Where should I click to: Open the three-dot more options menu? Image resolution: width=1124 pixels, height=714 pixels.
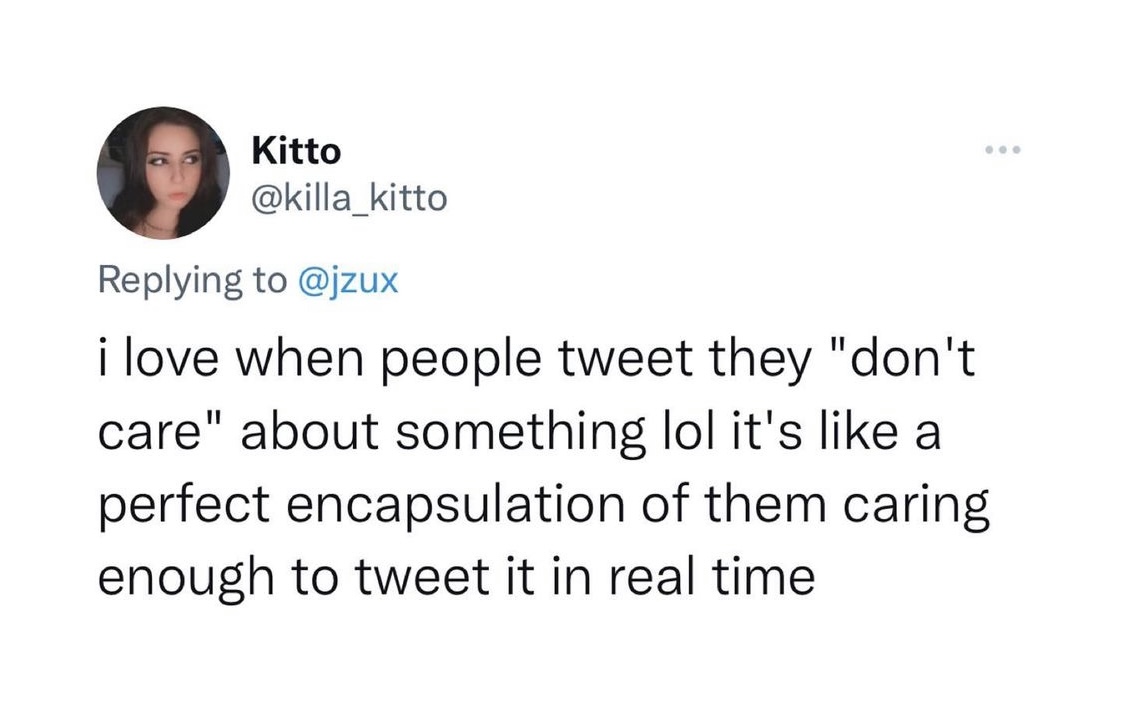[x=1002, y=150]
